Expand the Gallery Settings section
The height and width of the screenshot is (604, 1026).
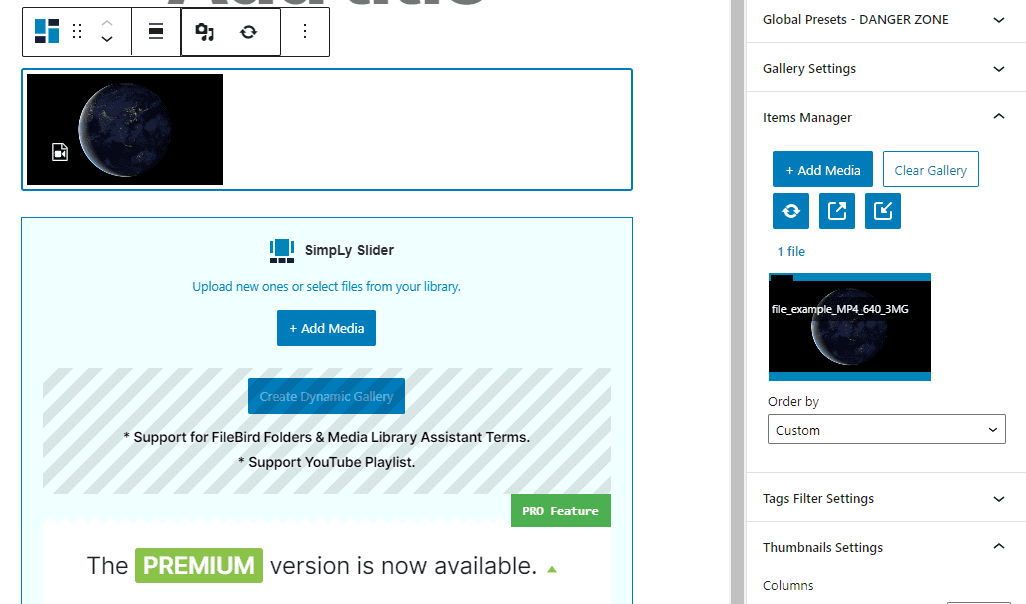[886, 68]
